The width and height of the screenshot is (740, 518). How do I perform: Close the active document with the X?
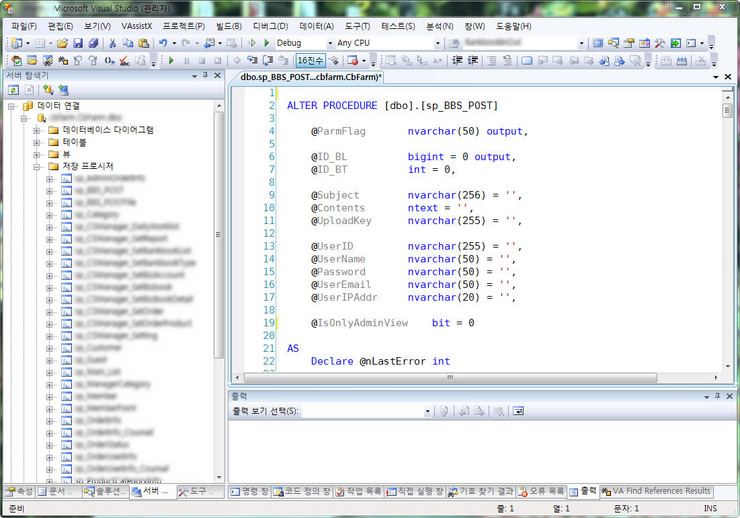coord(728,76)
